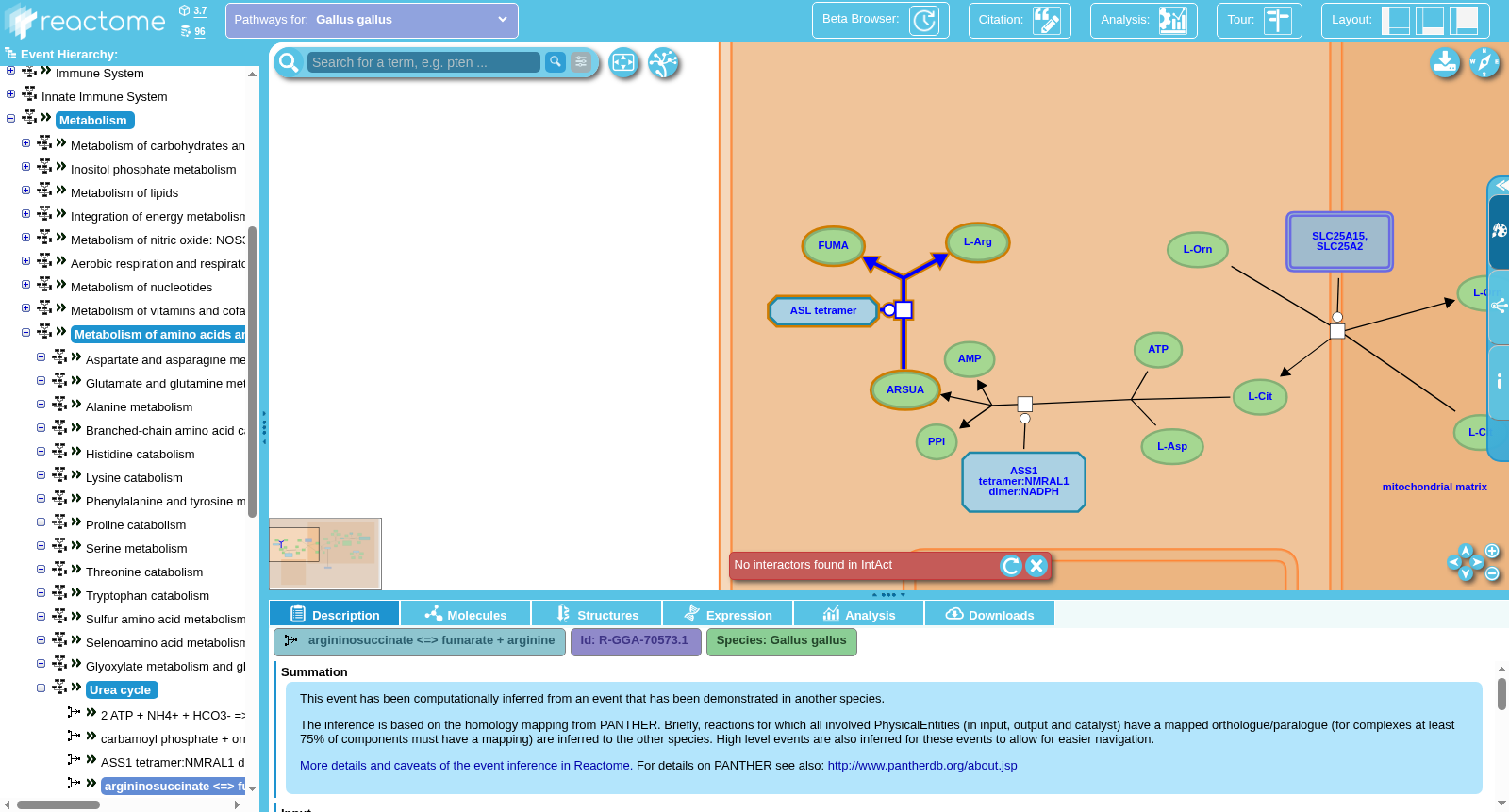Pan diagram down arrow

(x=1466, y=573)
